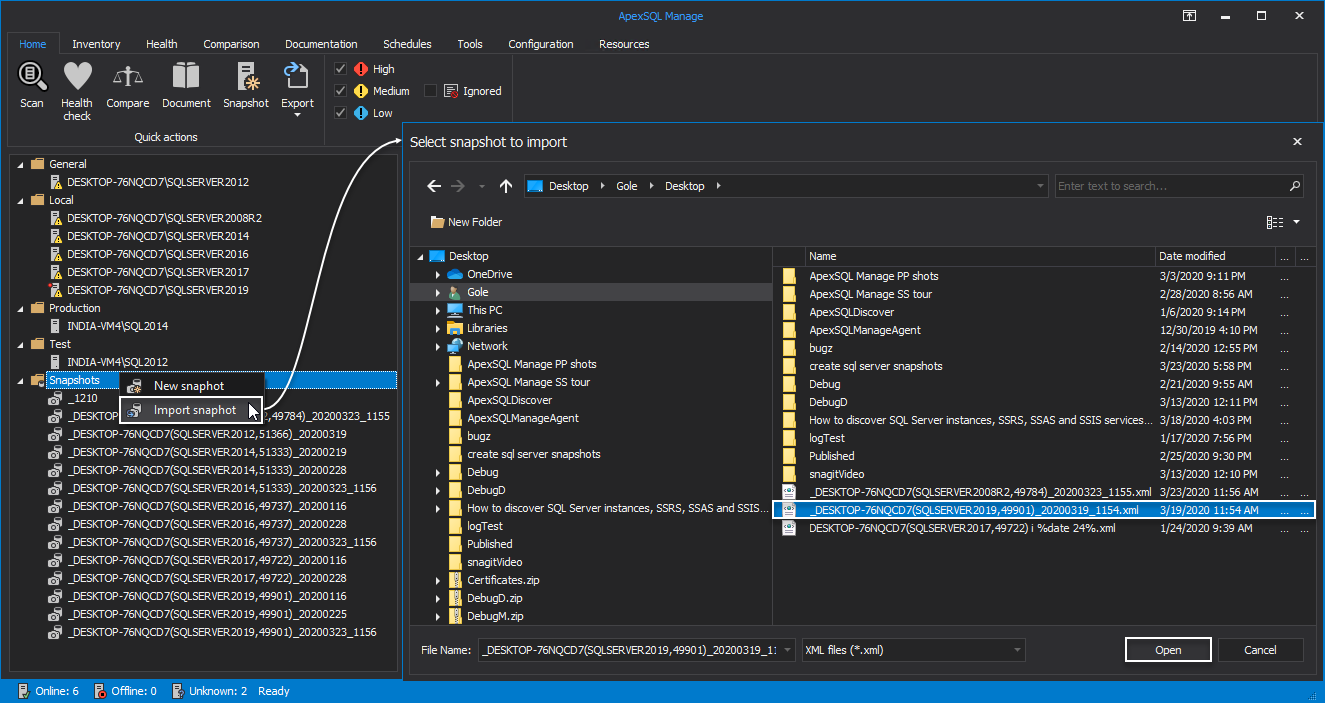1325x703 pixels.
Task: Navigate back in the file dialog
Action: (x=434, y=186)
